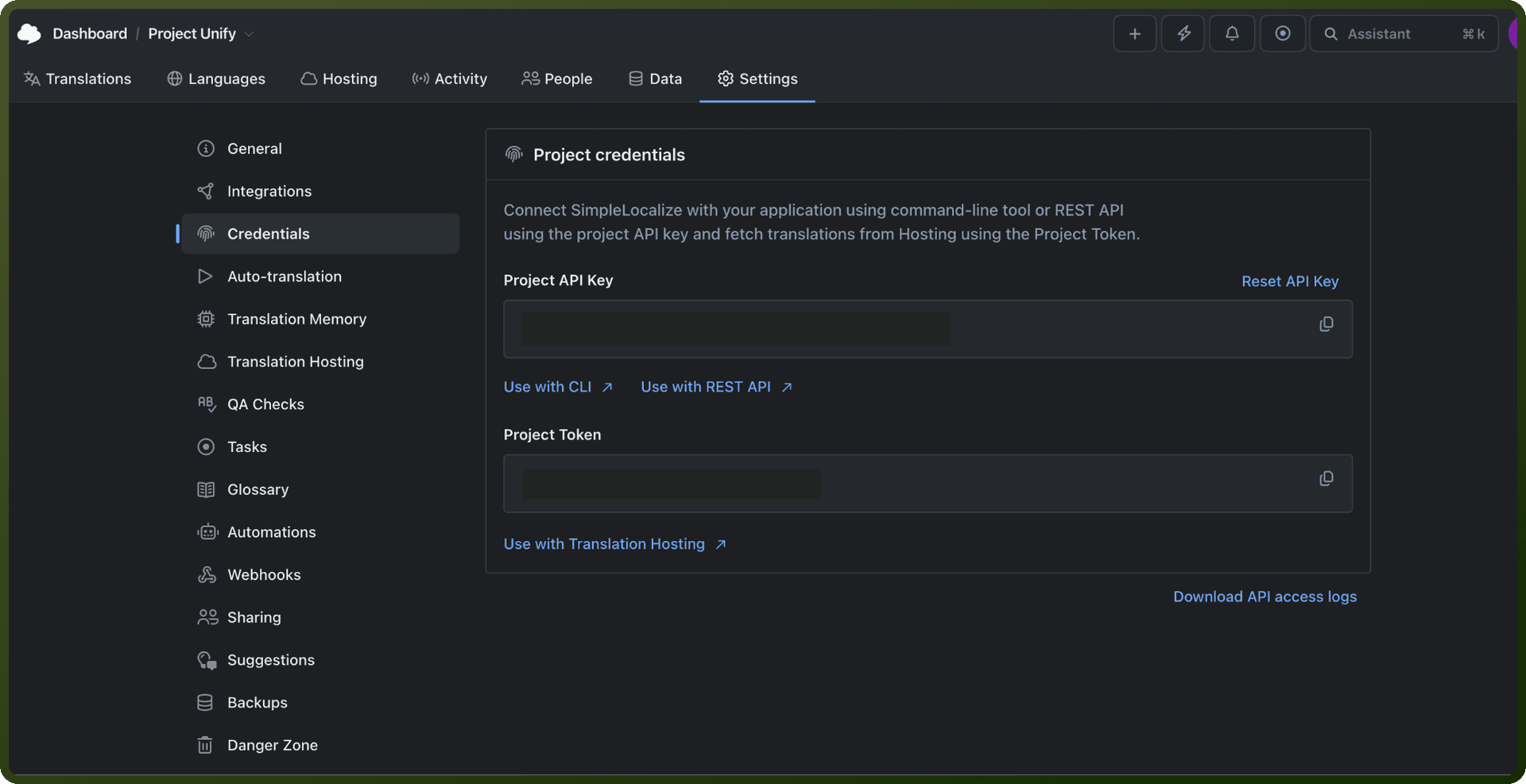Click the plus add button in header
Image resolution: width=1526 pixels, height=784 pixels.
(1134, 33)
